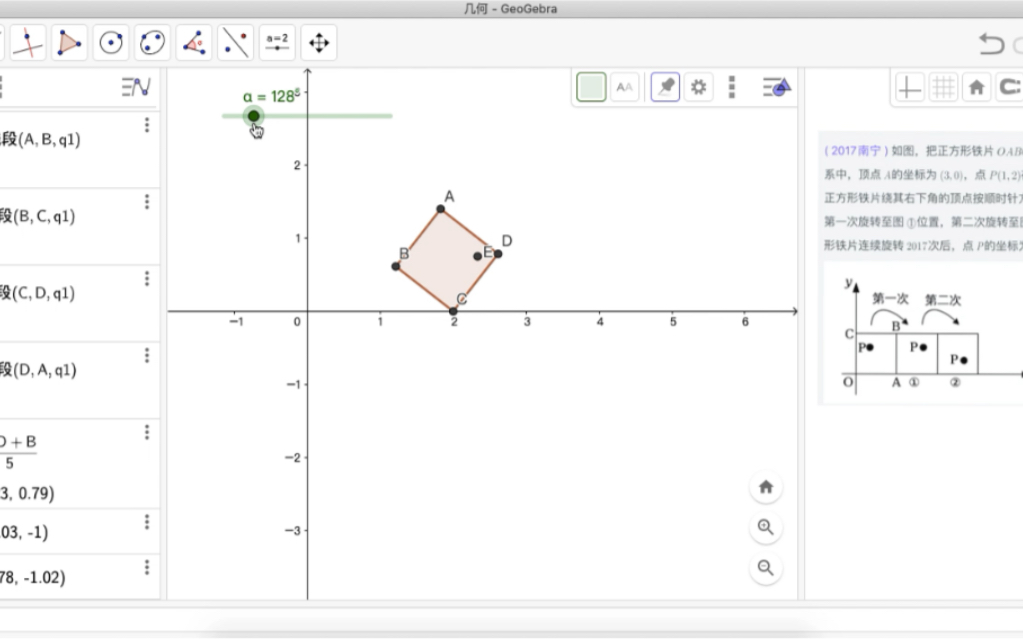Open options menu for segment(B, C, q1) row
Image resolution: width=1023 pixels, height=639 pixels.
point(147,202)
